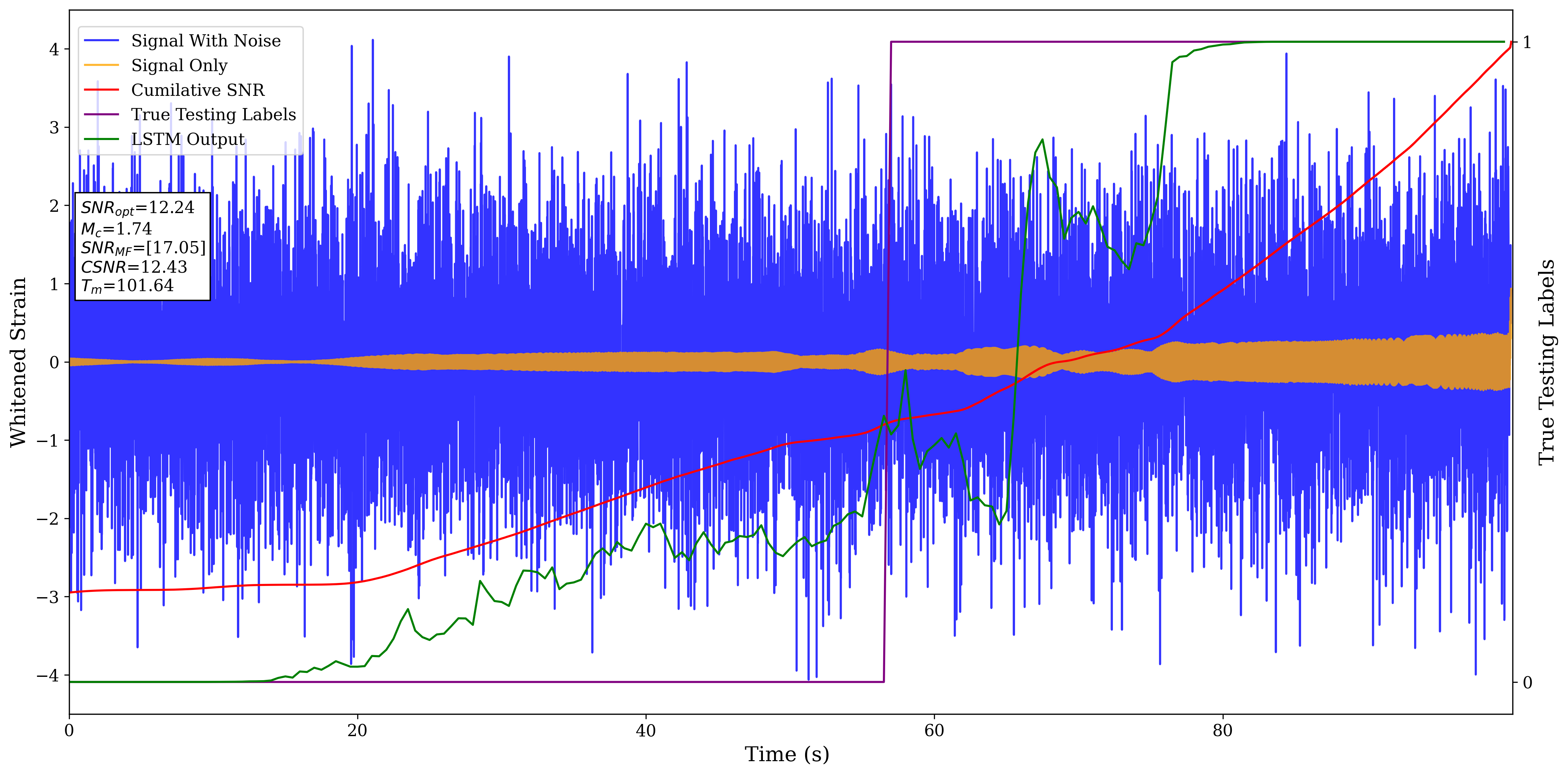The width and height of the screenshot is (1568, 775).
Task: Click the 'Time (s)' x-axis label
Action: [x=786, y=754]
